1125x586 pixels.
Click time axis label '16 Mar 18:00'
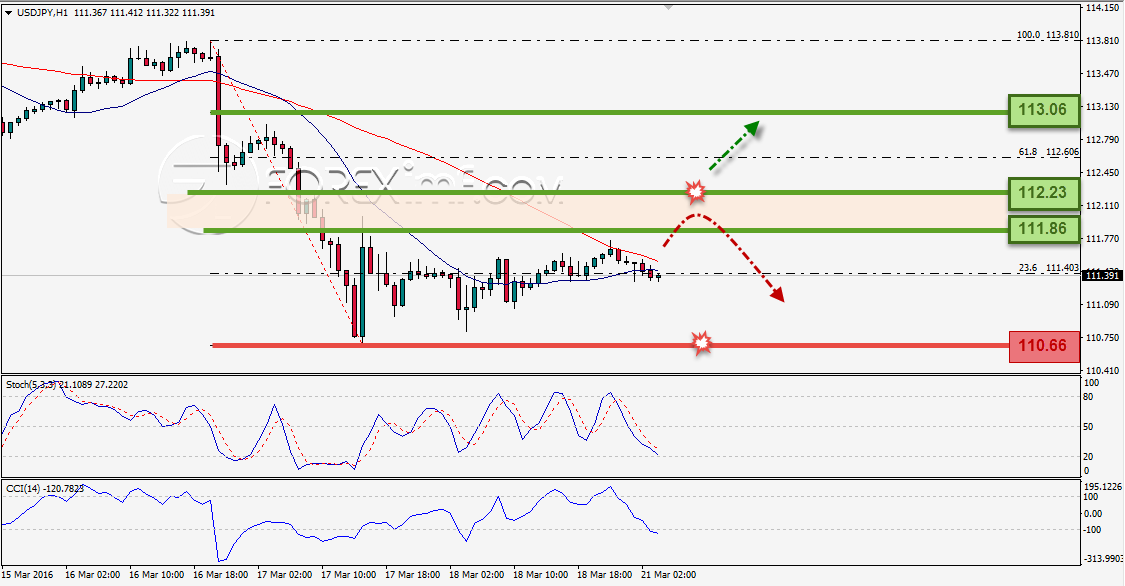[x=221, y=575]
